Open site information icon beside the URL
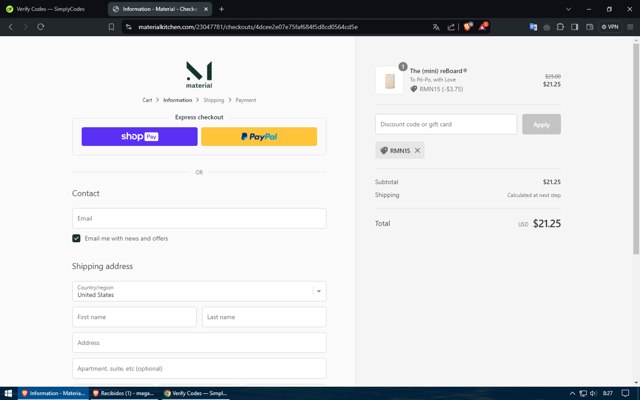The image size is (640, 400). click(x=129, y=27)
